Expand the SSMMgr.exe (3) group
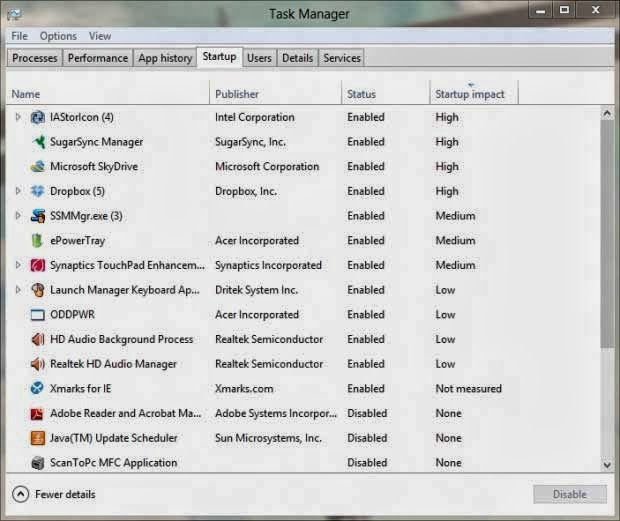620x521 pixels. click(18, 215)
